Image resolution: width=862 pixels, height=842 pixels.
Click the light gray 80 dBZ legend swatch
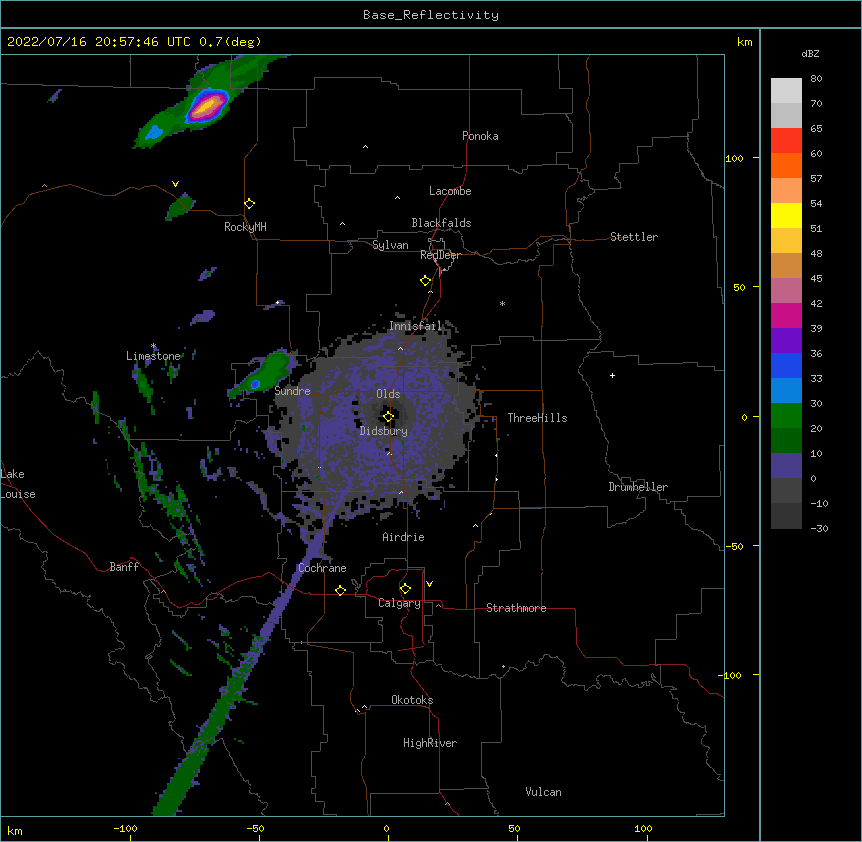coord(786,90)
